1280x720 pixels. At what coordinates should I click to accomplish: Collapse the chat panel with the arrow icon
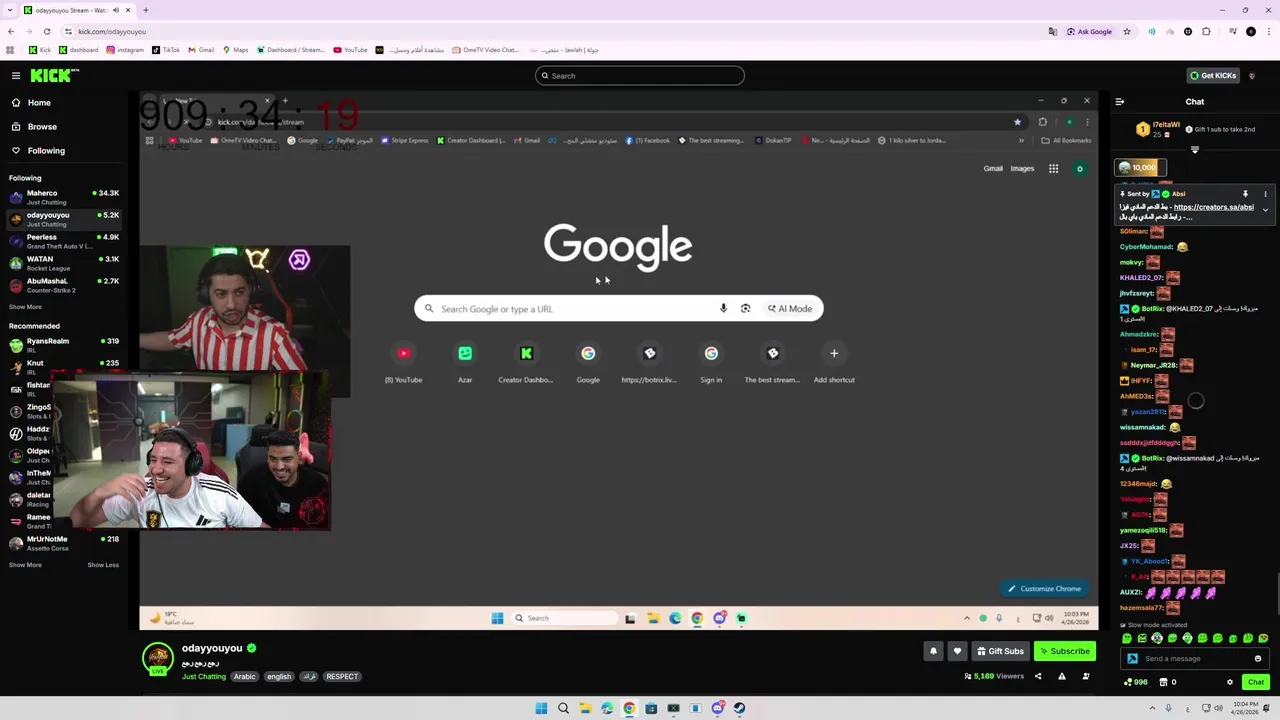tap(1119, 101)
